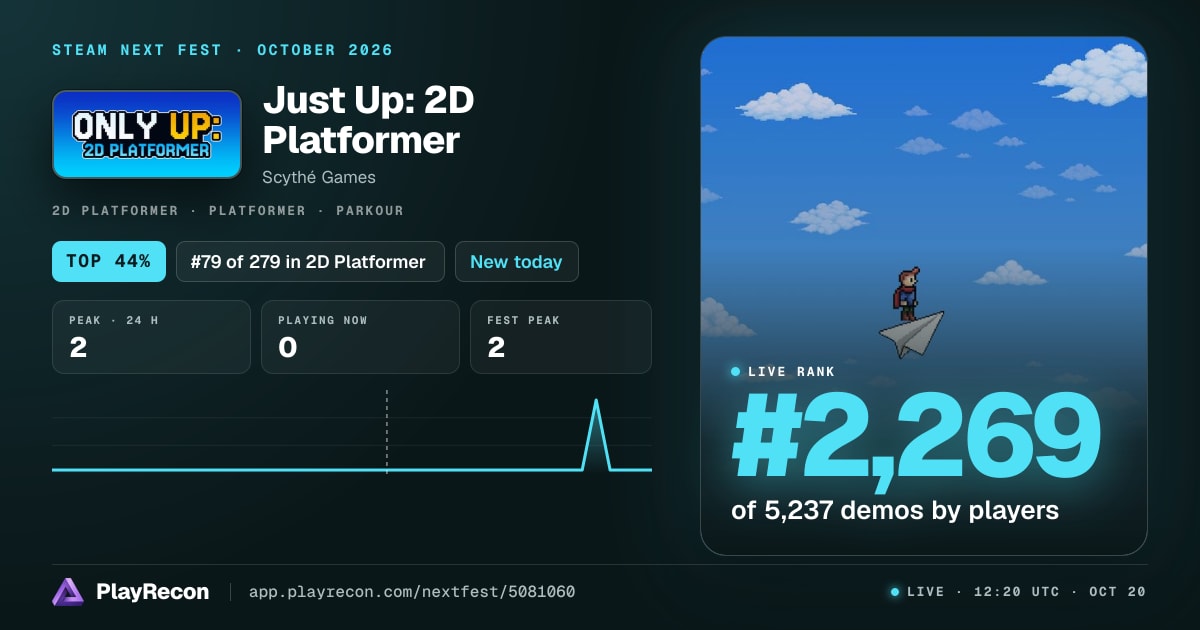This screenshot has width=1200, height=630.
Task: Select the TOP 44% badge
Action: pyautogui.click(x=108, y=261)
